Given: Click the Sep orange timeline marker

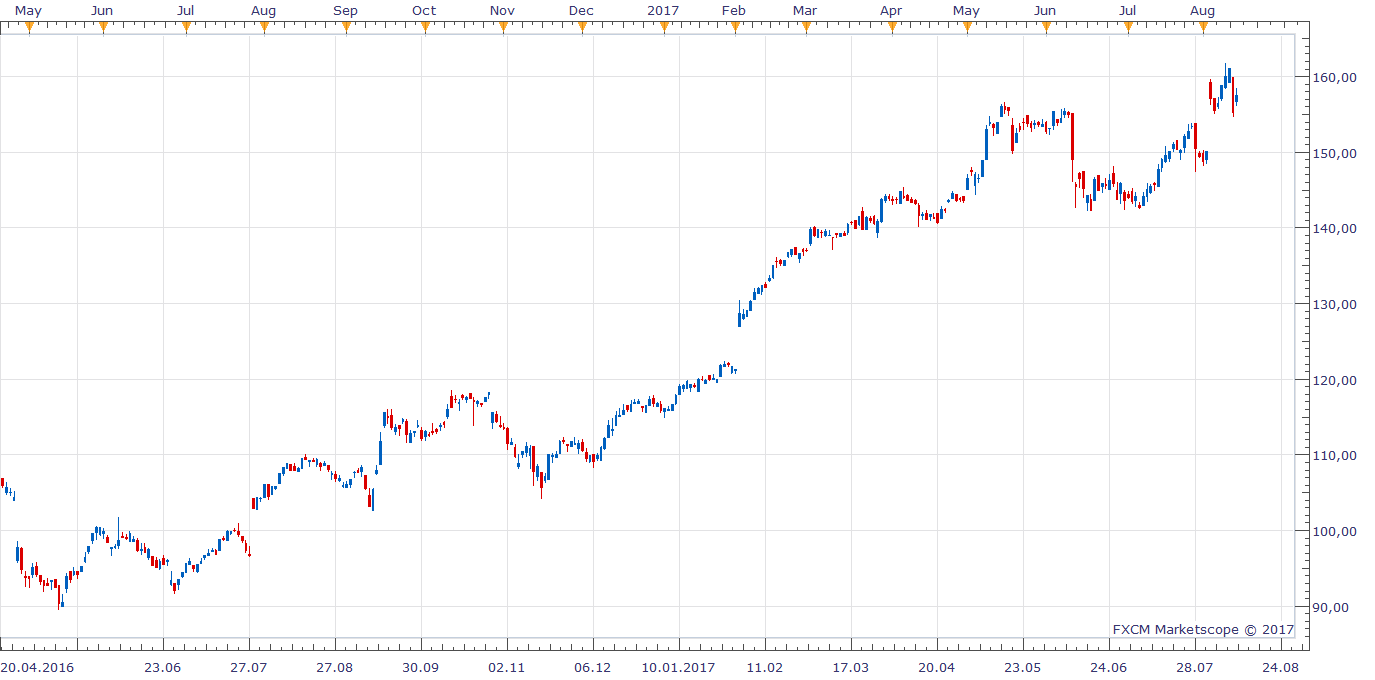Looking at the screenshot, I should coord(346,28).
